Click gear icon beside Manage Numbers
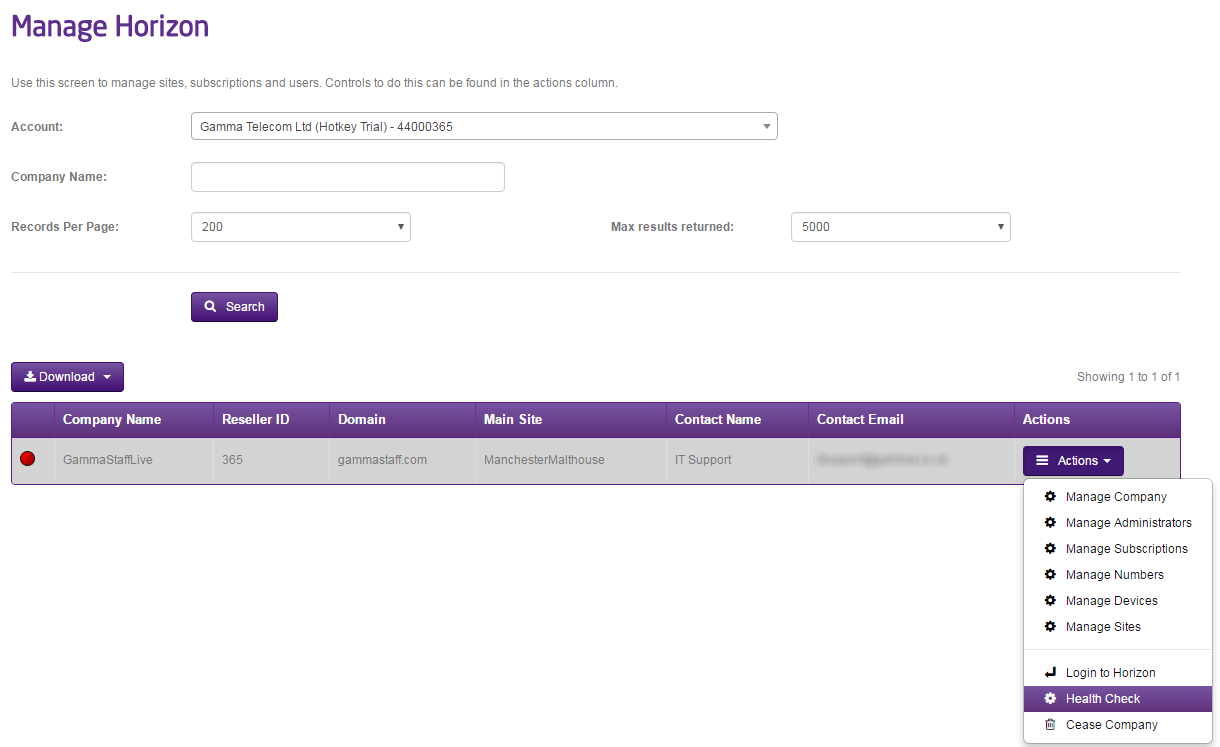 [1050, 574]
